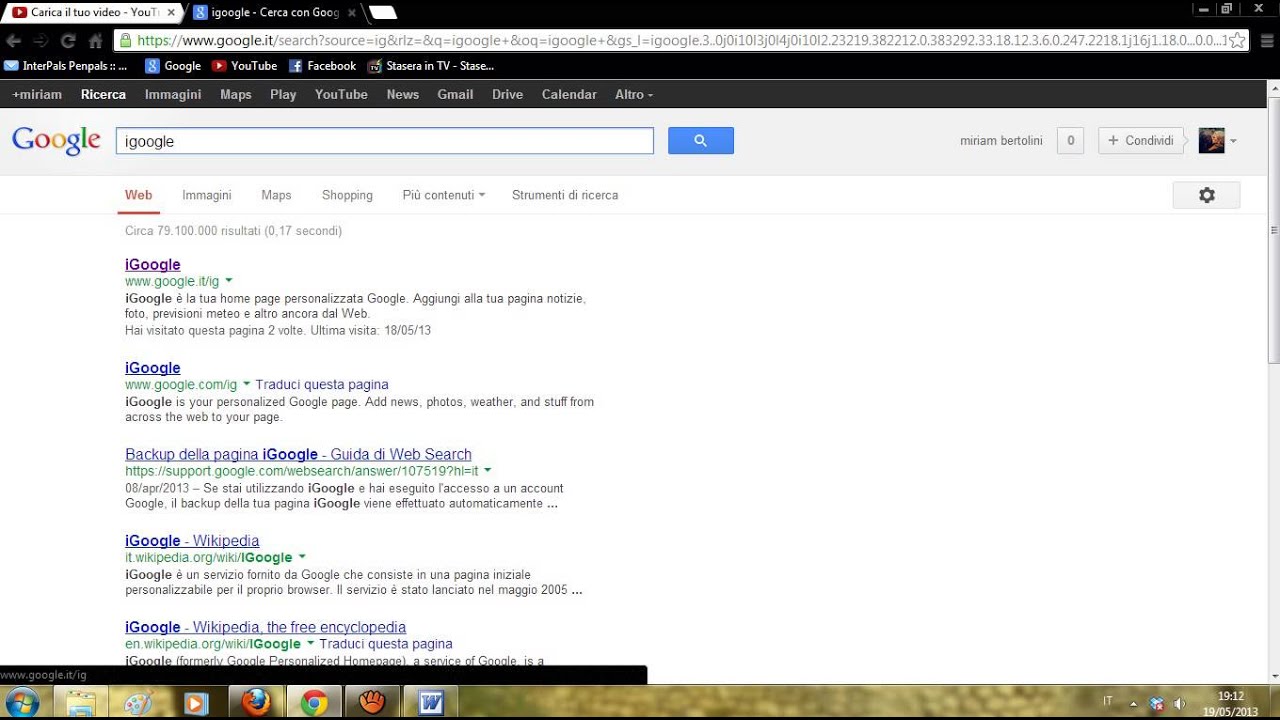
Task: Reload the page with refresh icon
Action: [x=68, y=41]
